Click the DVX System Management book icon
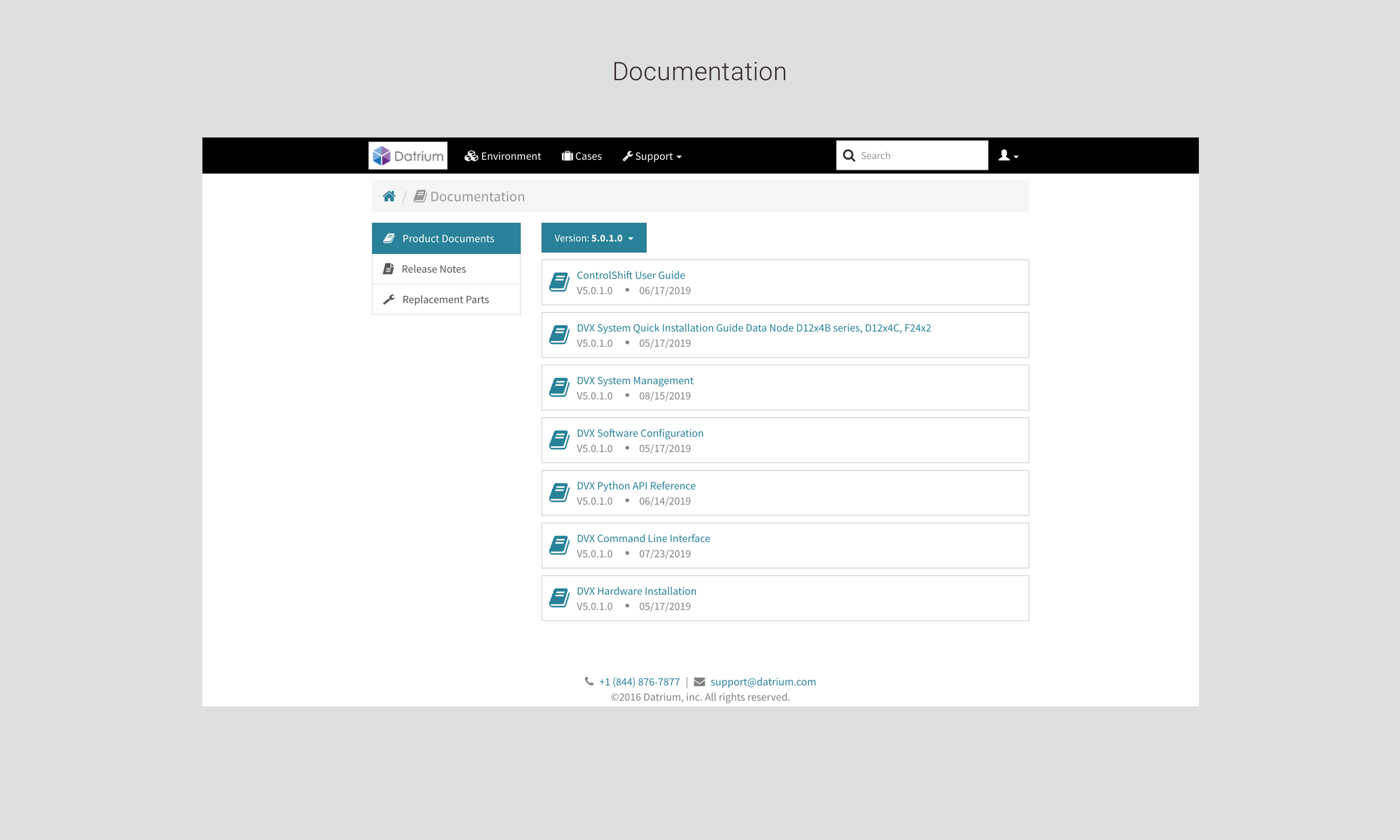 click(x=559, y=388)
